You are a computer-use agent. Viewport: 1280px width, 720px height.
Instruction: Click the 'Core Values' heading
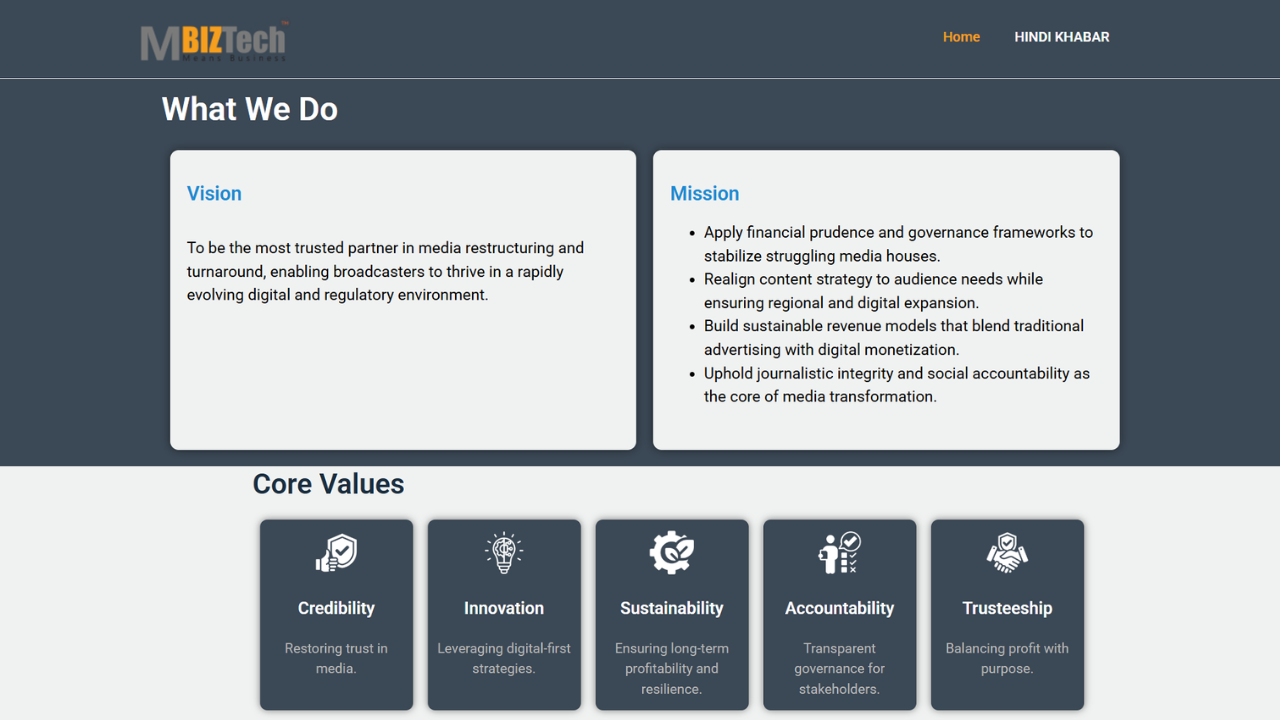coord(329,484)
